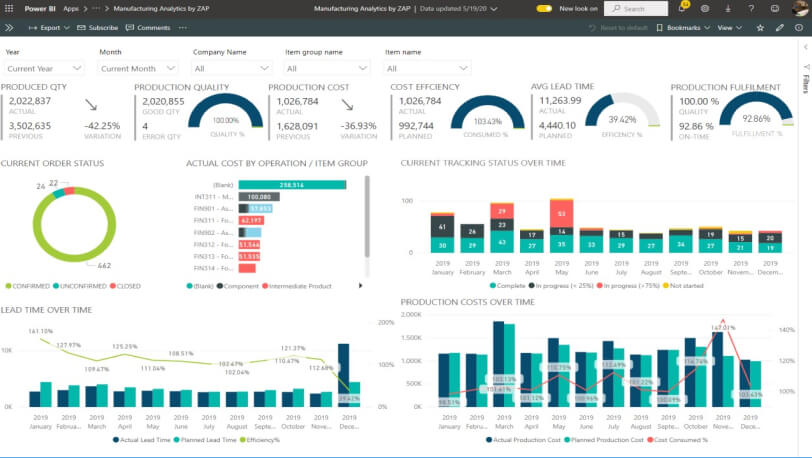Open the help question mark
The image size is (812, 458).
749,8
